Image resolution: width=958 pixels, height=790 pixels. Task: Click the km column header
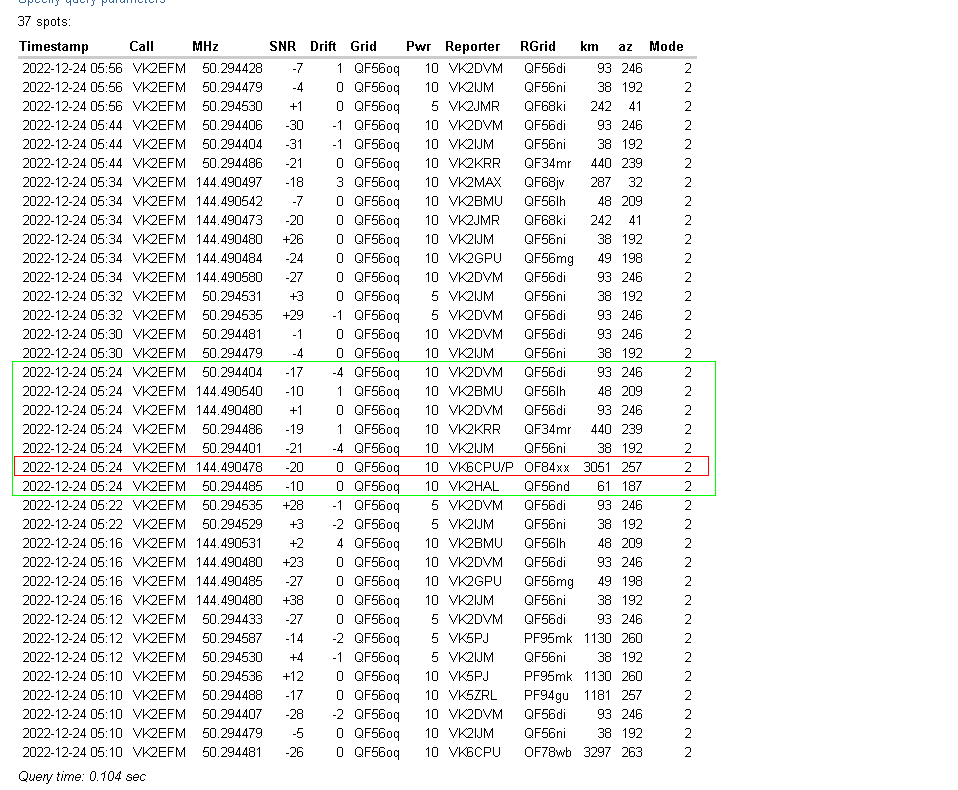pos(589,46)
